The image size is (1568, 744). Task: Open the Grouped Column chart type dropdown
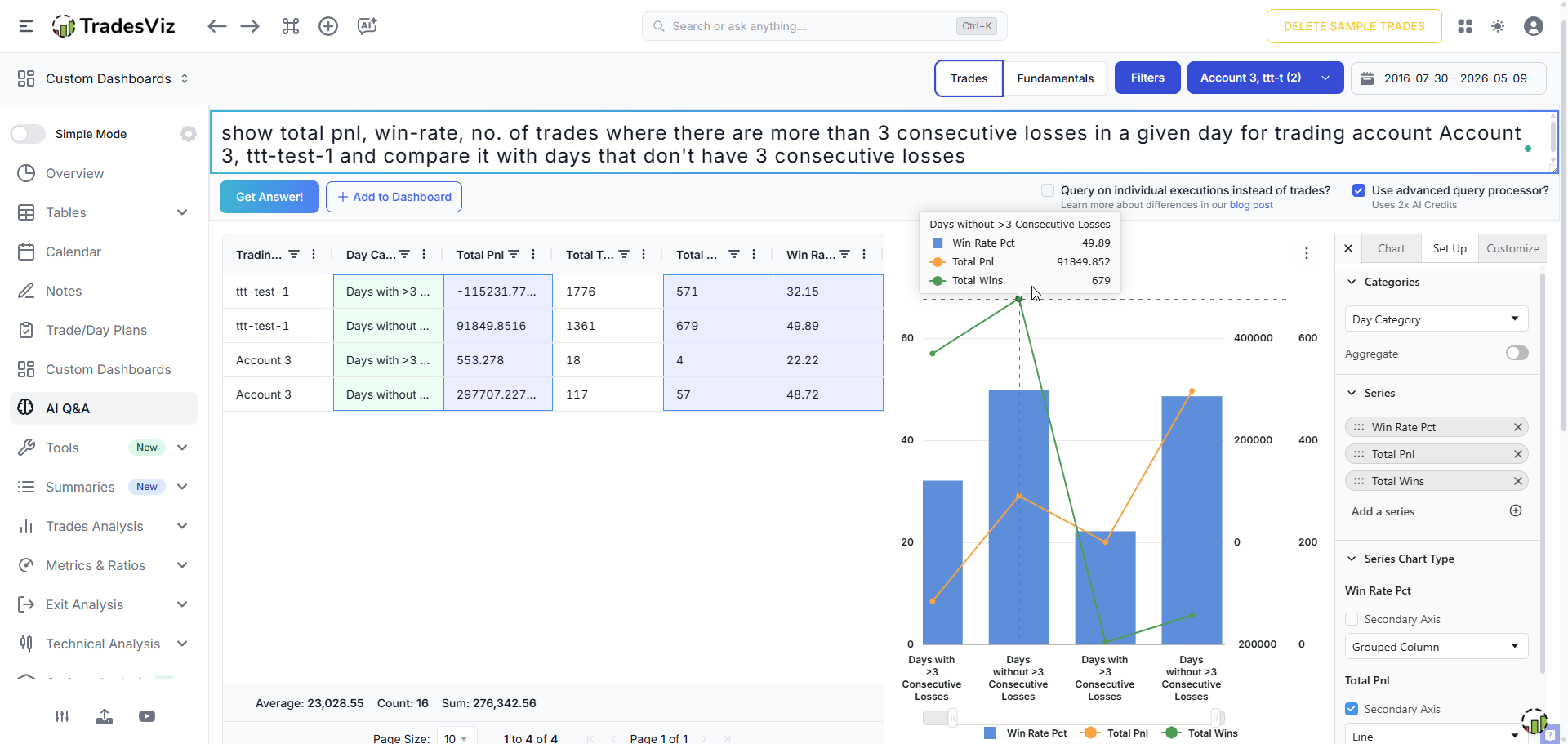pos(1436,646)
